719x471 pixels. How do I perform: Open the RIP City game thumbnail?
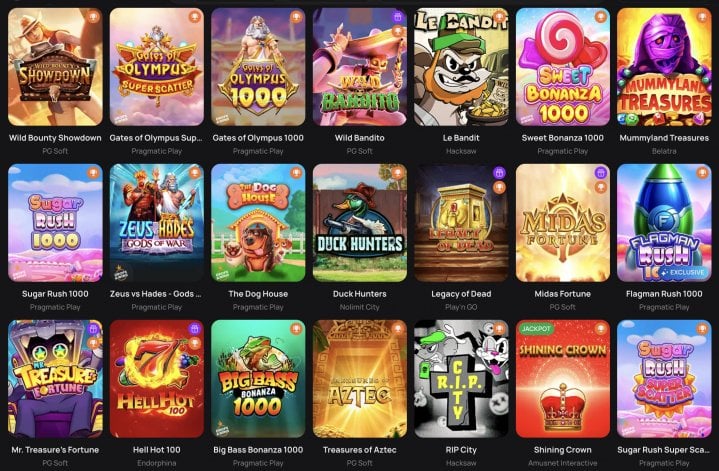[461, 379]
